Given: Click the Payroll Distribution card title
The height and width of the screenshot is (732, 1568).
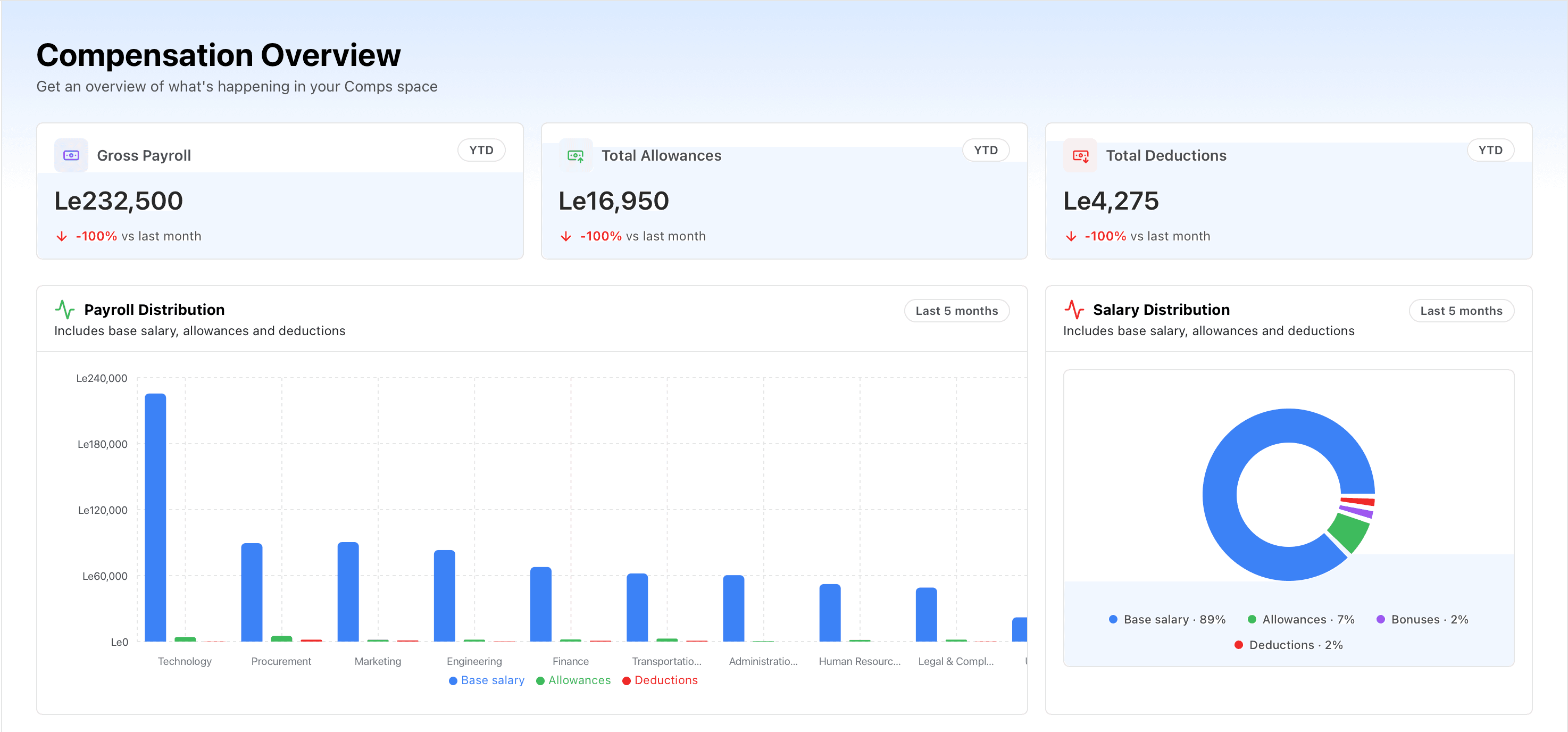Looking at the screenshot, I should (x=155, y=310).
